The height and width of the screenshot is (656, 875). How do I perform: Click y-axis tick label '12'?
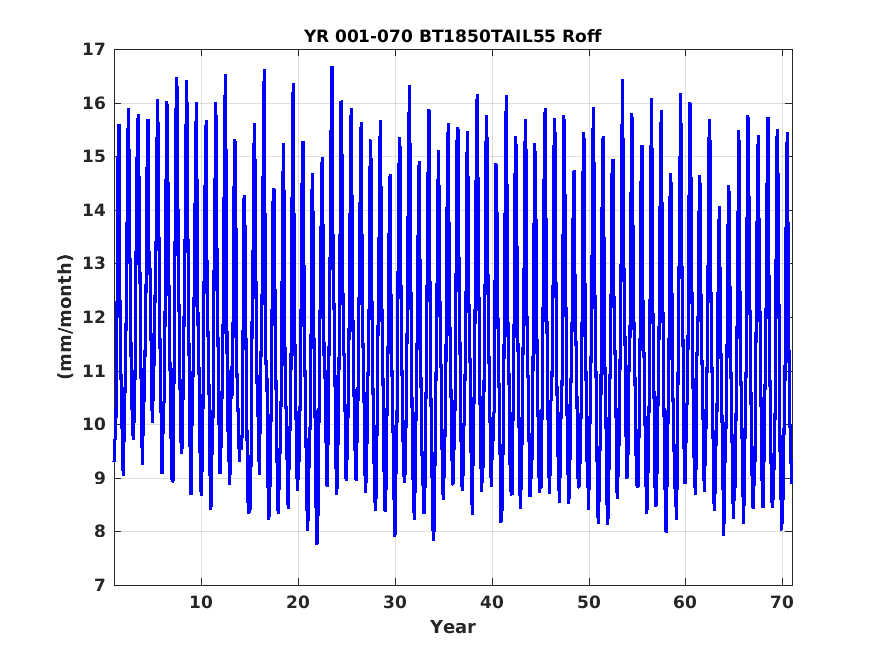[94, 317]
